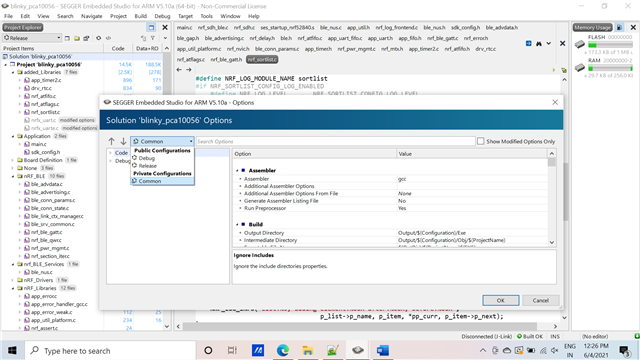The image size is (640, 360).
Task: Open the Debug menu in the menu bar
Action: tap(162, 16)
